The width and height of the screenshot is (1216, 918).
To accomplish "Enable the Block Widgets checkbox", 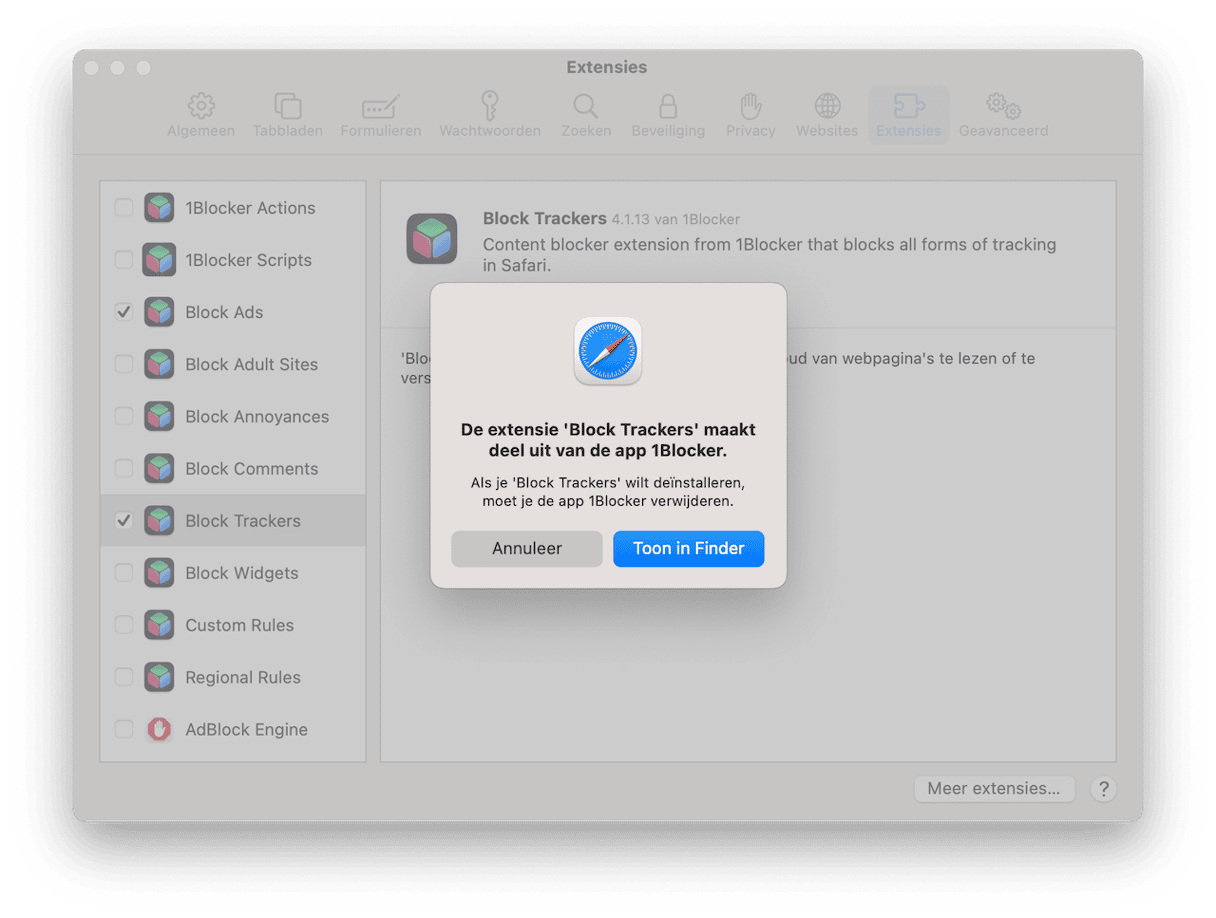I will pyautogui.click(x=124, y=573).
